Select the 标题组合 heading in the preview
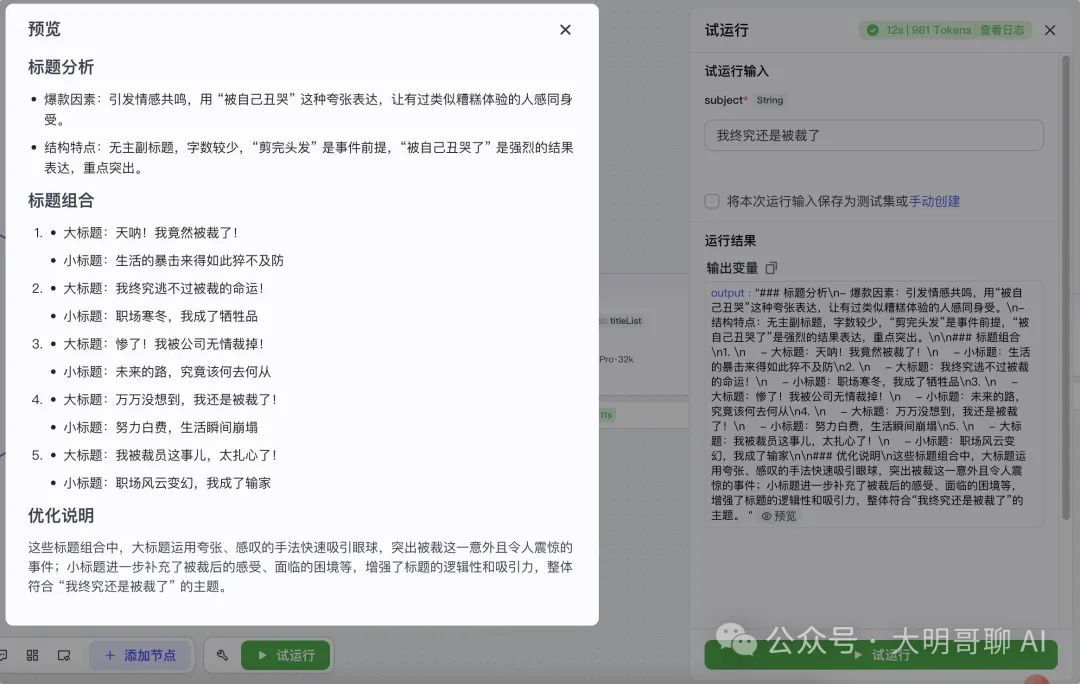The width and height of the screenshot is (1080, 684). click(x=61, y=200)
